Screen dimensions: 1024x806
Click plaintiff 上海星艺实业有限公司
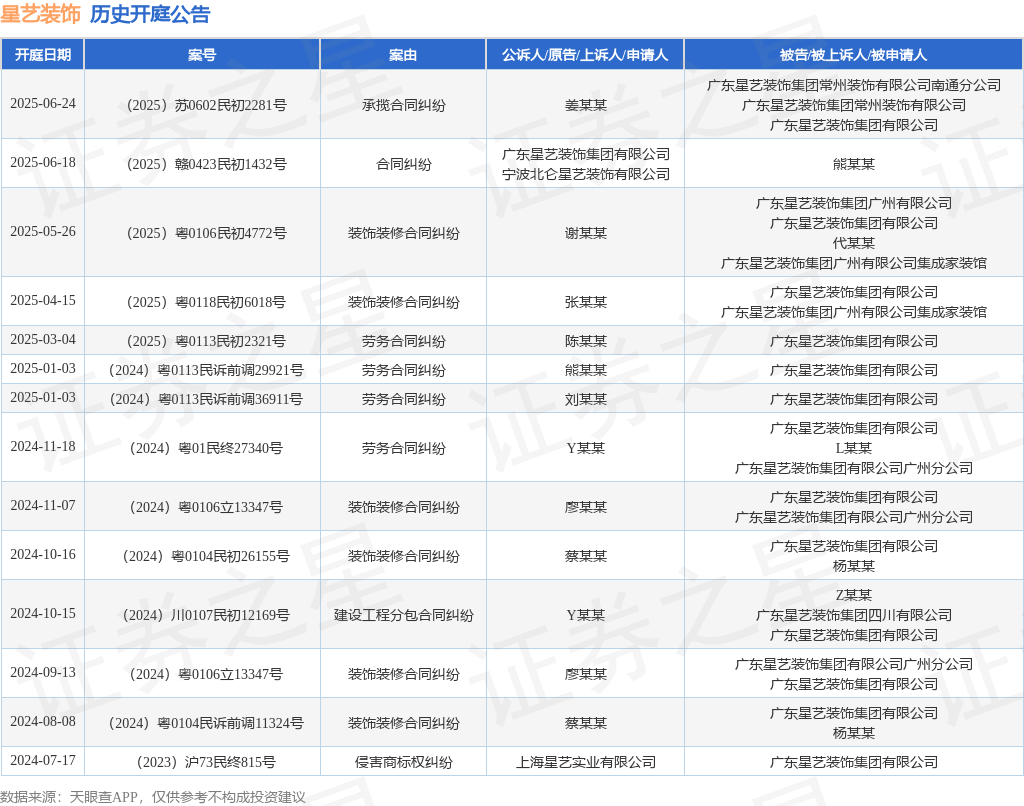[585, 762]
